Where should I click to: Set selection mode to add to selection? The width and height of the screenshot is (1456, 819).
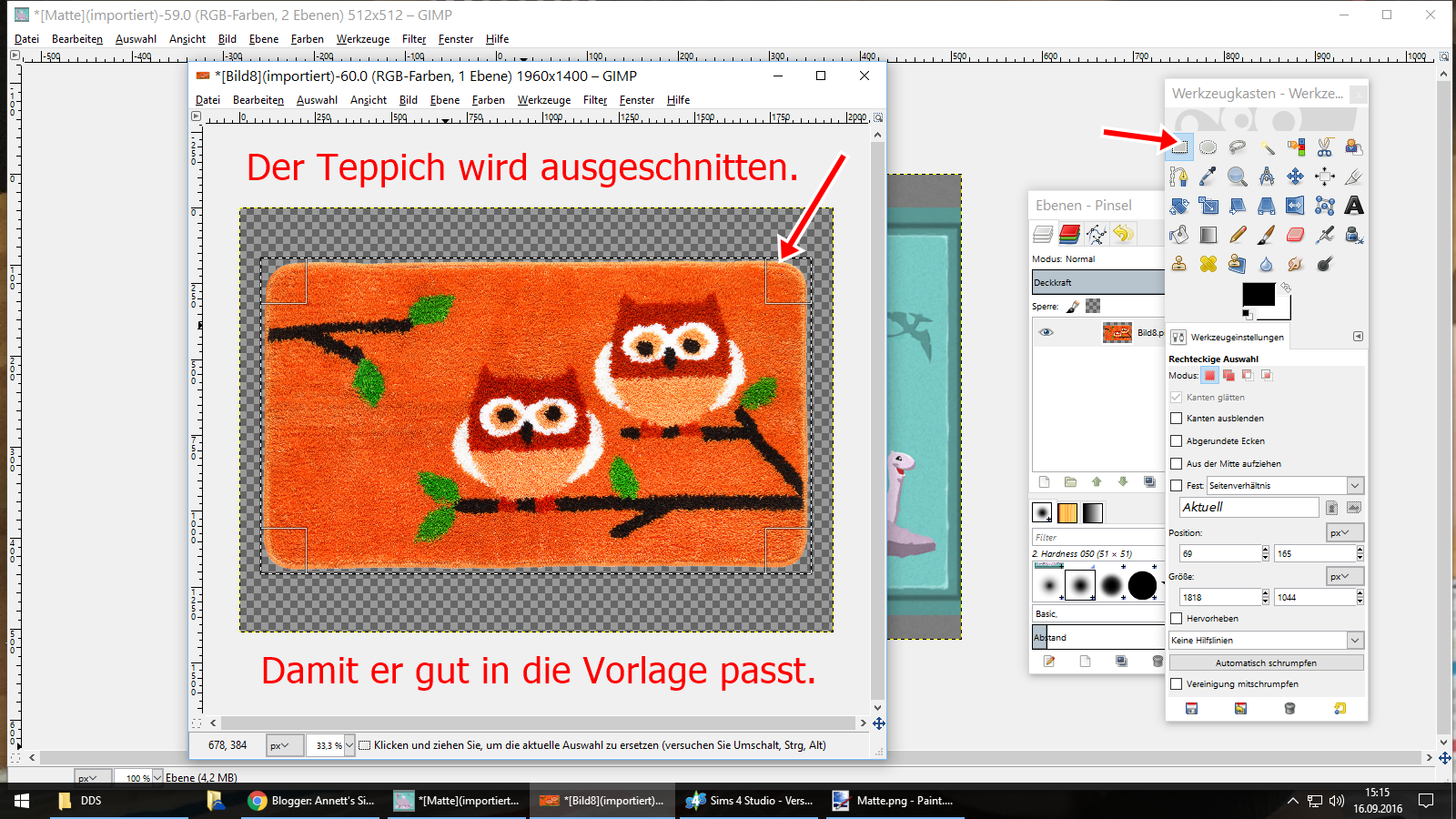click(x=1228, y=375)
